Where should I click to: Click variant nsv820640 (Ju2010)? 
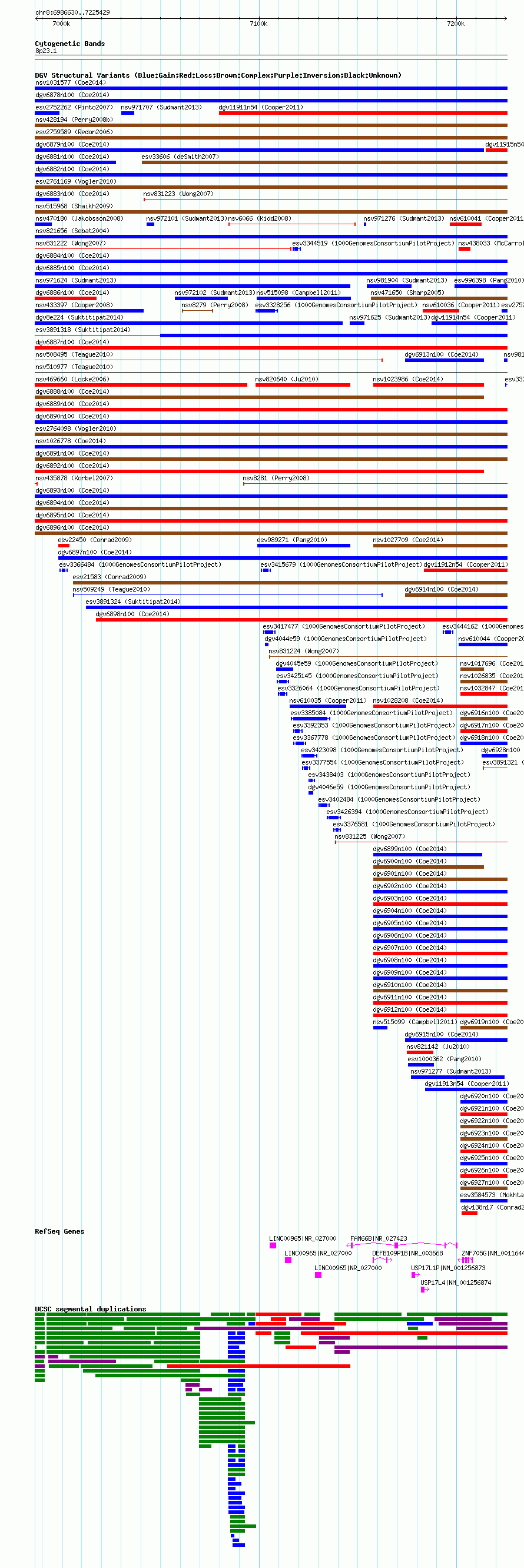tap(287, 379)
